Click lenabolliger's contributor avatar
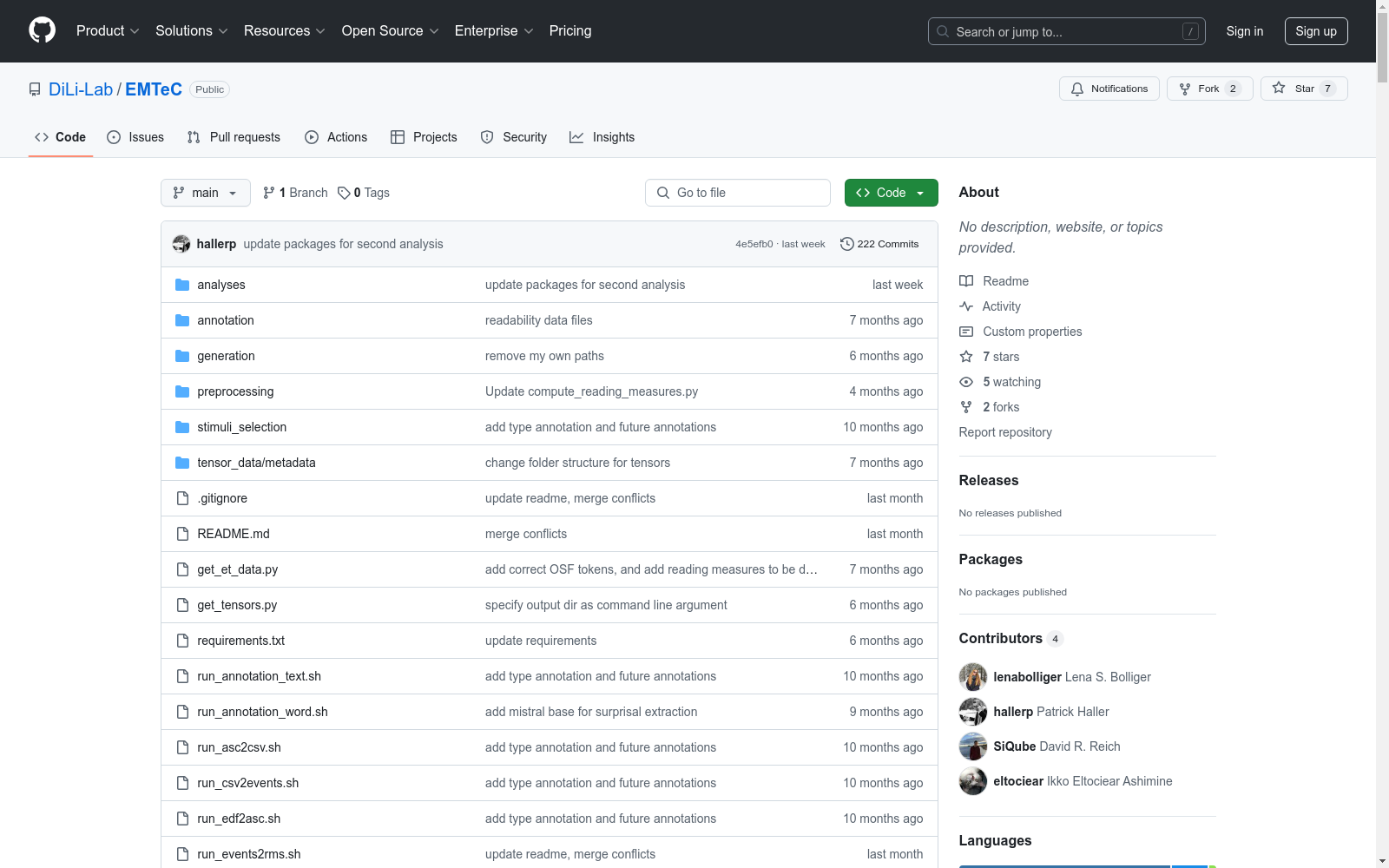Image resolution: width=1389 pixels, height=868 pixels. (973, 677)
